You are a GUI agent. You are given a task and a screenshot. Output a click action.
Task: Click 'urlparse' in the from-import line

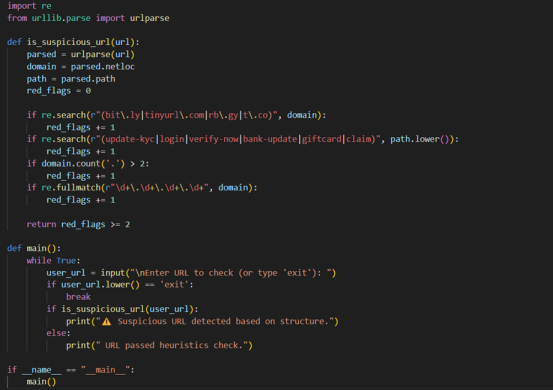[150, 18]
